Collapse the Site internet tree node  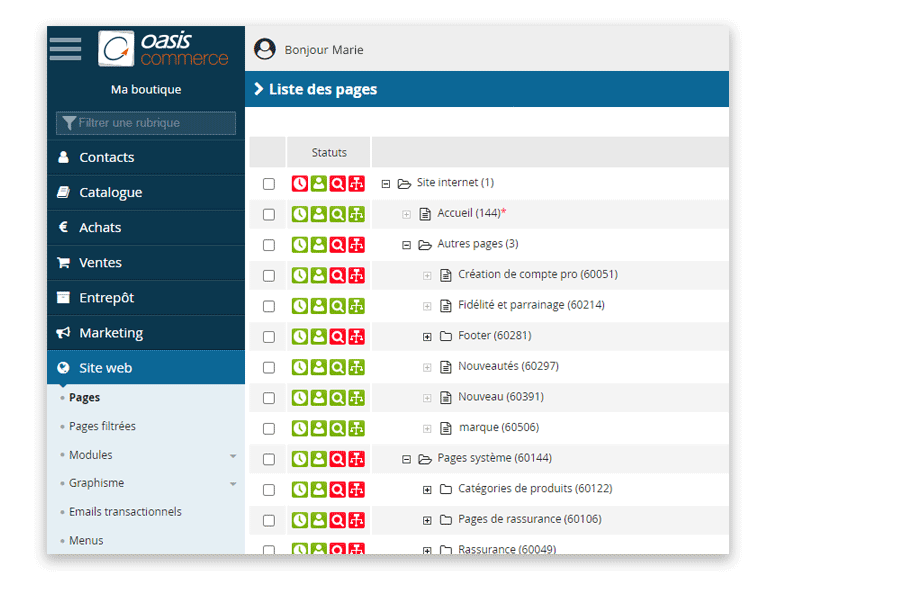point(386,184)
